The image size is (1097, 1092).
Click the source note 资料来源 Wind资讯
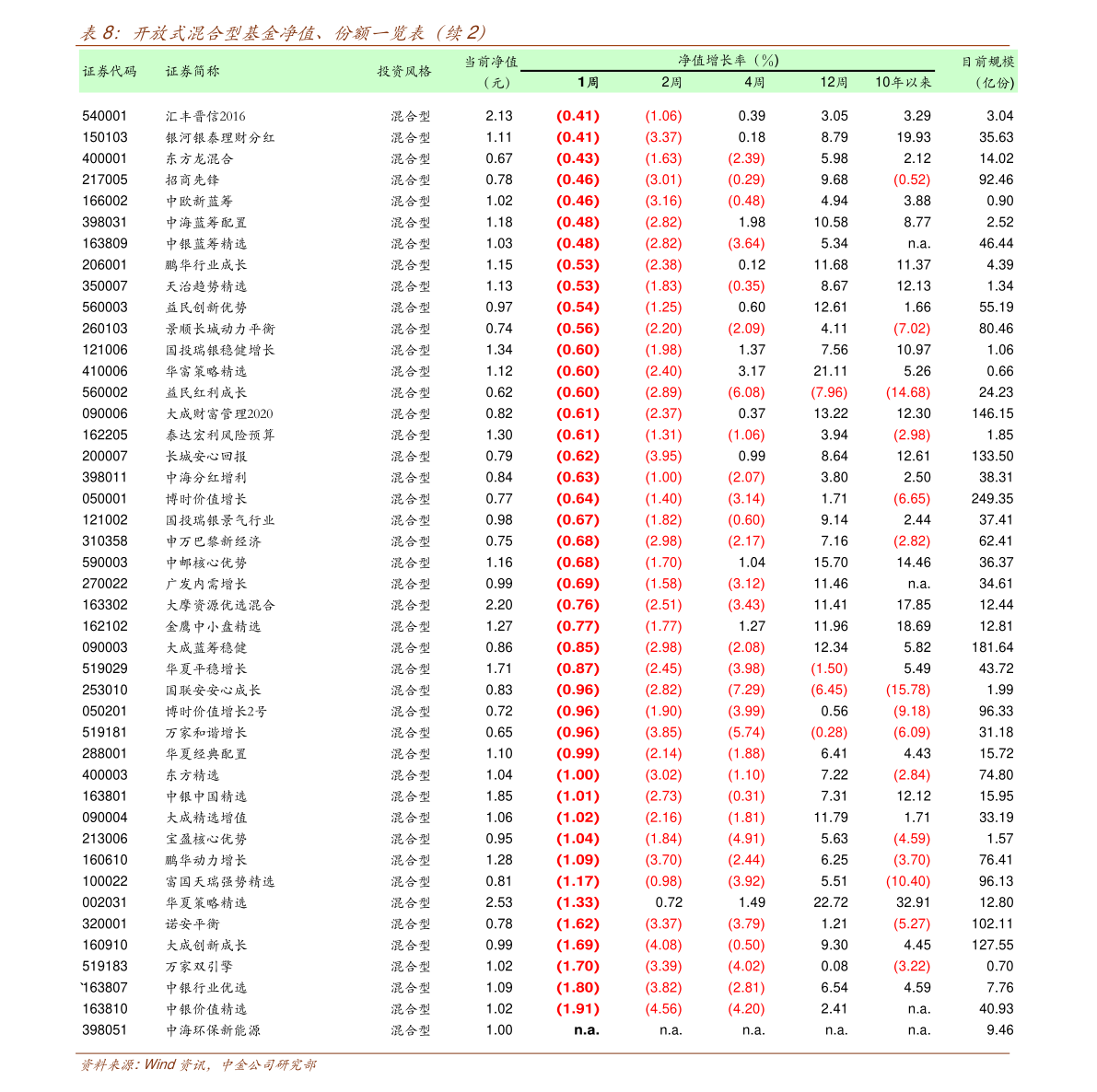(x=198, y=1064)
